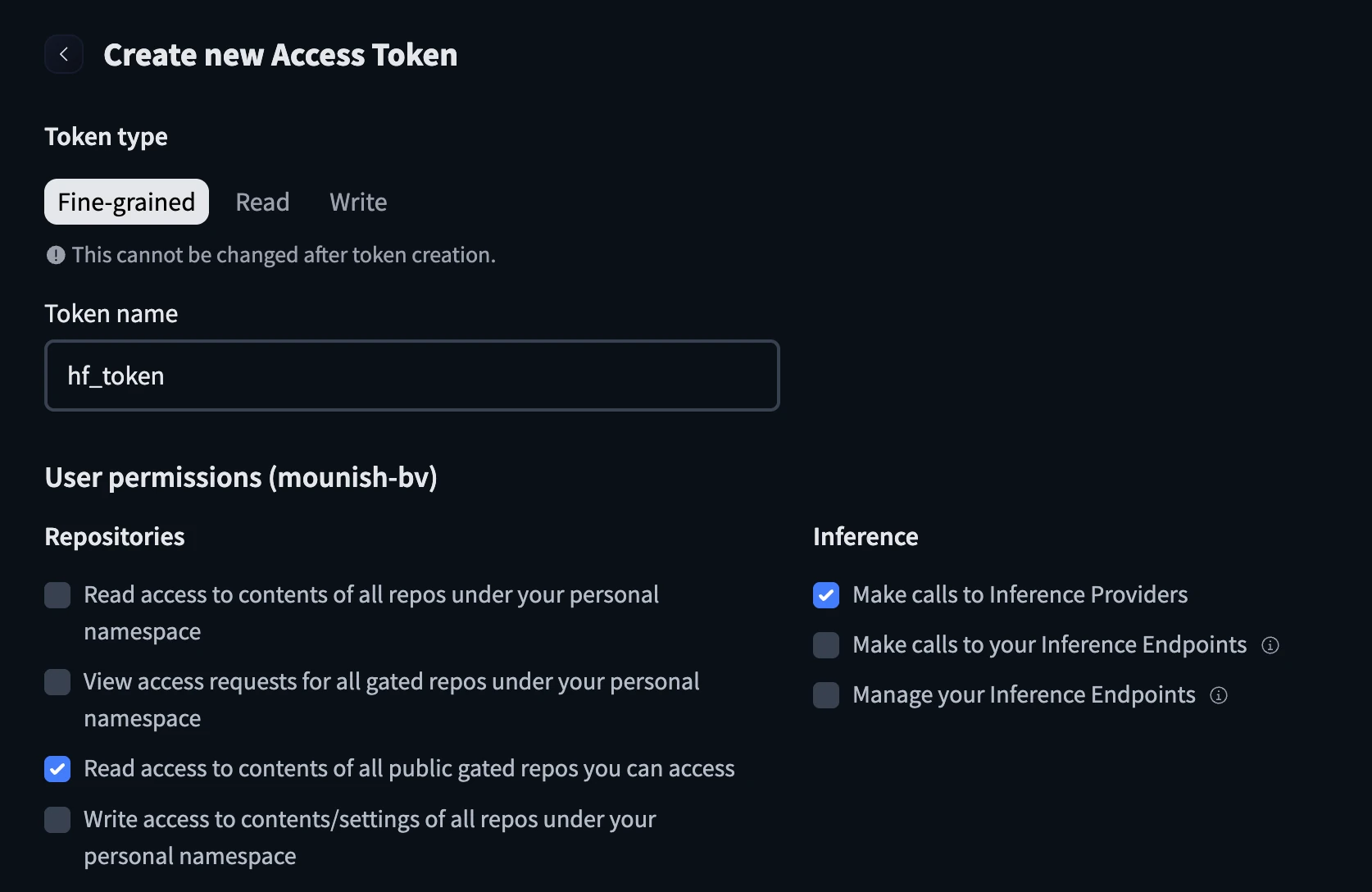Viewport: 1372px width, 892px height.
Task: Click the info icon beside Manage your Inference Endpoints
Action: [x=1219, y=695]
